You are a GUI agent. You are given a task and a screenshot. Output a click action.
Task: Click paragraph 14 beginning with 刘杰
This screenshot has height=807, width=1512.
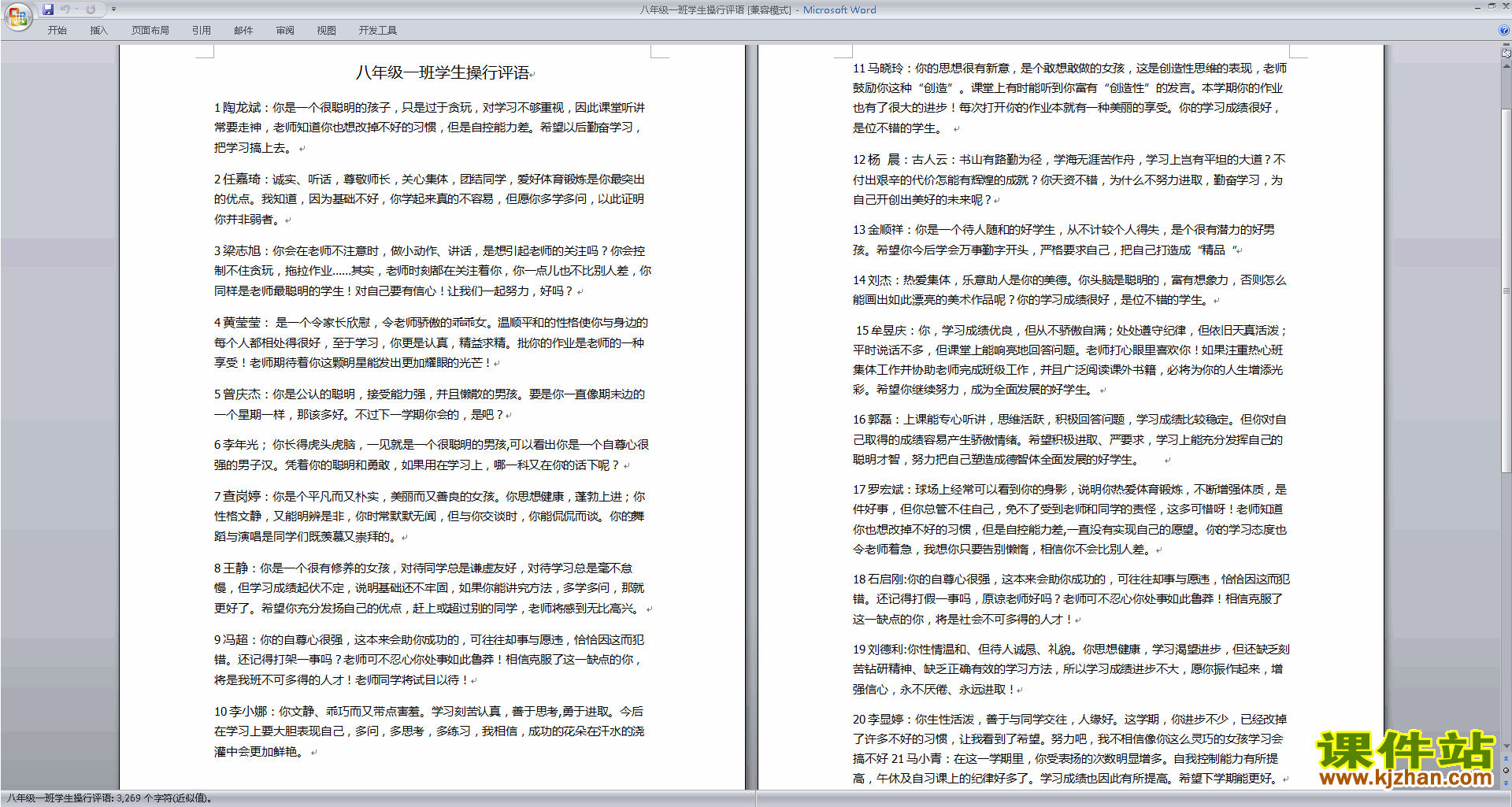1069,290
